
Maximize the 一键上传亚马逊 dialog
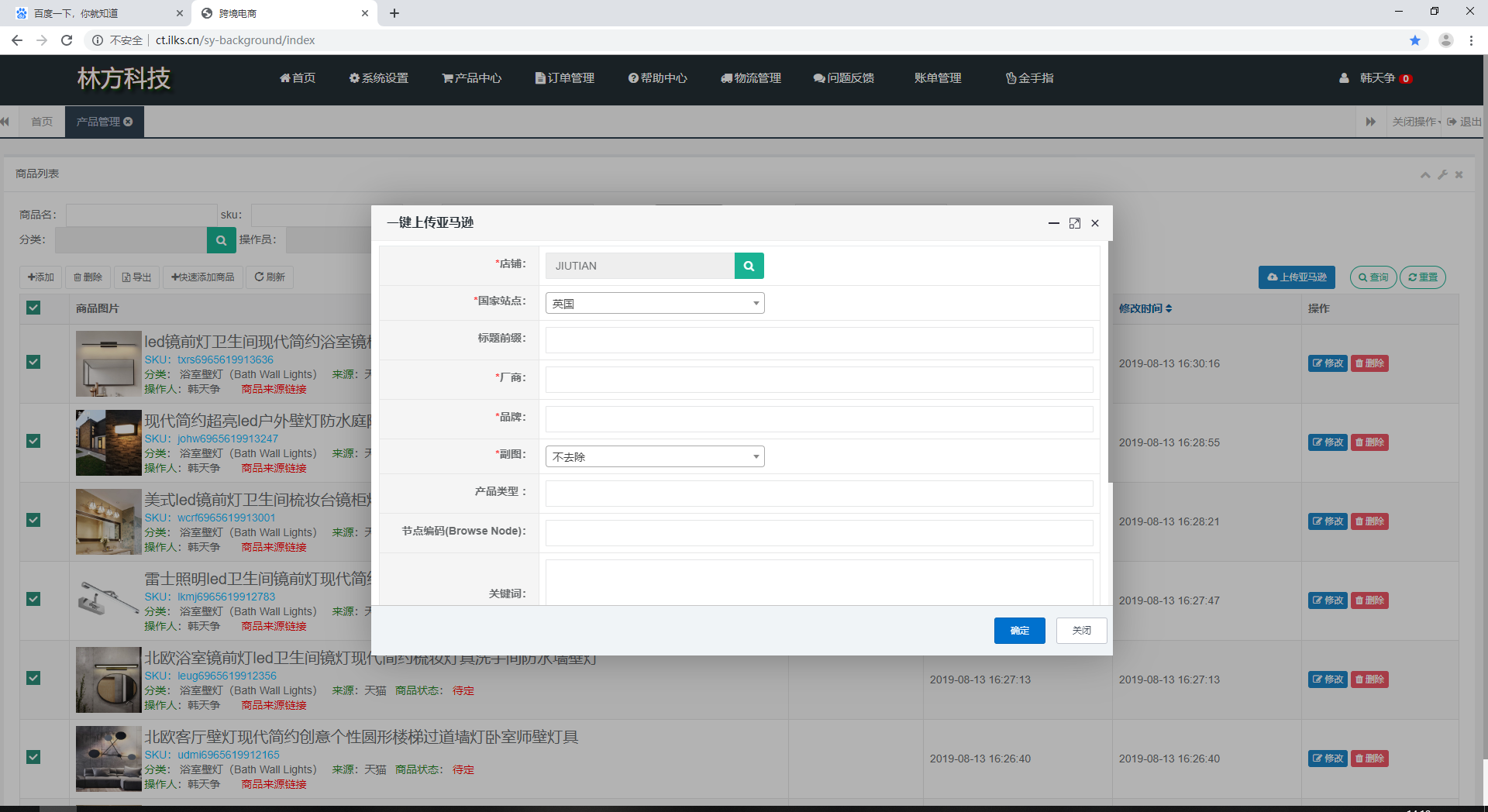[1075, 223]
